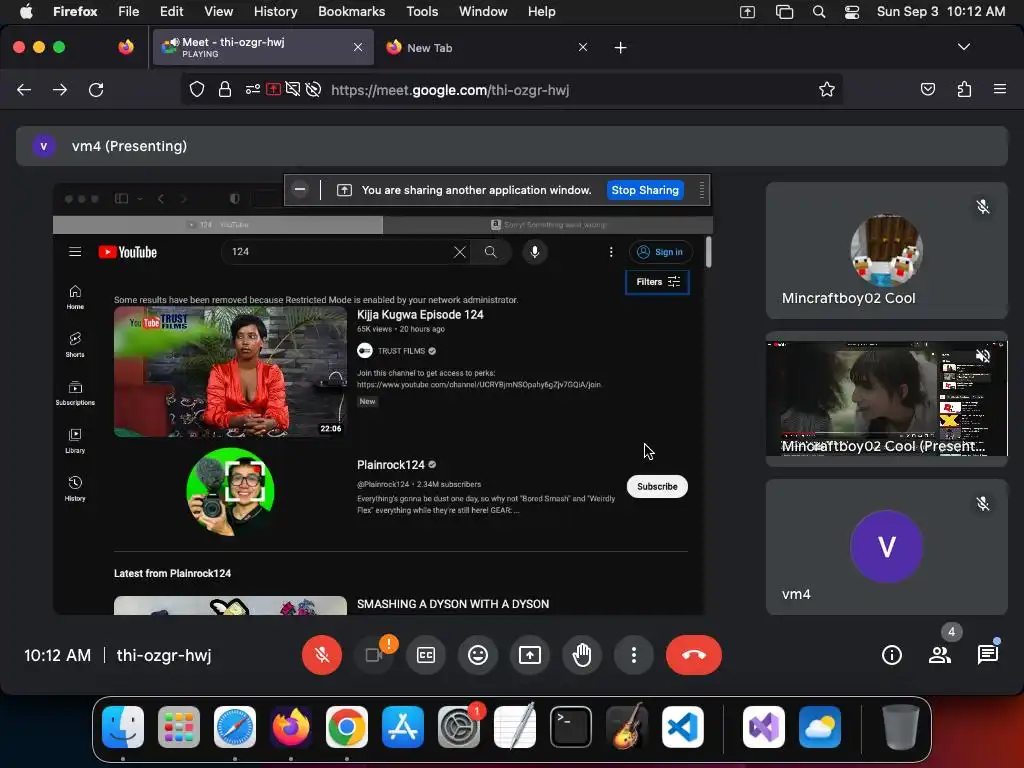Subscribe to Plainrock124 channel
The height and width of the screenshot is (768, 1024).
coord(657,487)
